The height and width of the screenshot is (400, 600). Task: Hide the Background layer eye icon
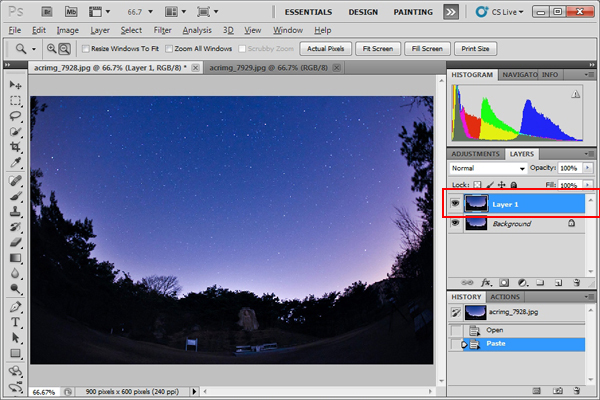click(455, 223)
